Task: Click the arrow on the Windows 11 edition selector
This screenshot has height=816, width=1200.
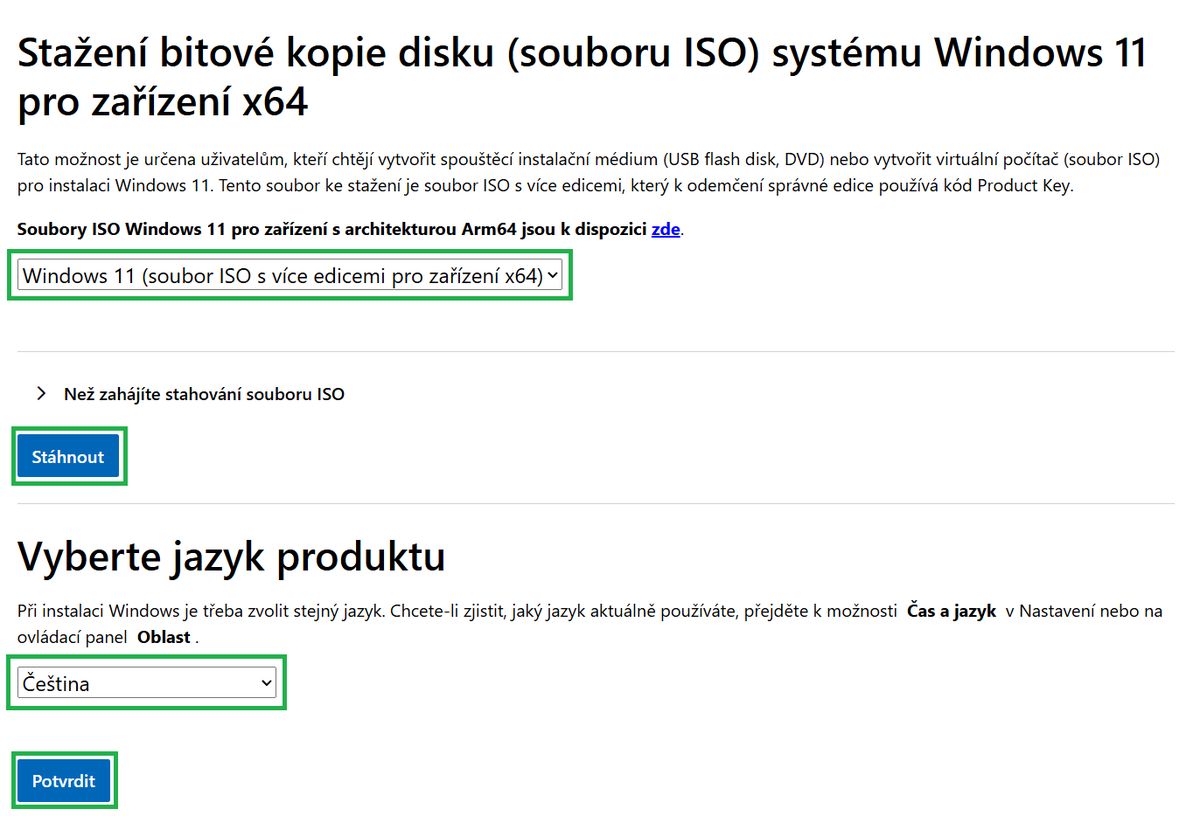Action: (x=553, y=276)
